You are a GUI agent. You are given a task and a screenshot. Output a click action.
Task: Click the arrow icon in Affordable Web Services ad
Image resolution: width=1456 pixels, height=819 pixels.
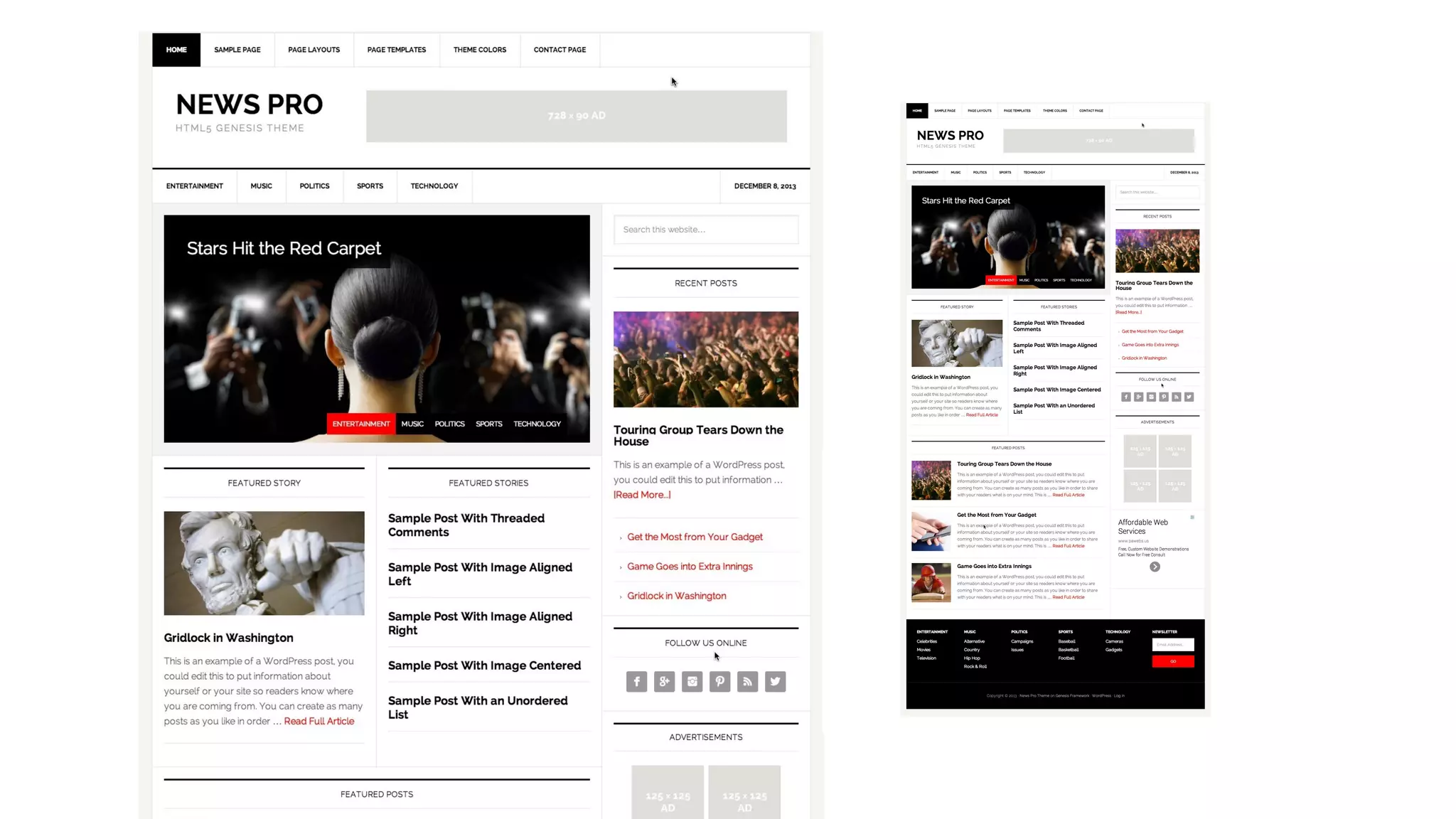1155,567
